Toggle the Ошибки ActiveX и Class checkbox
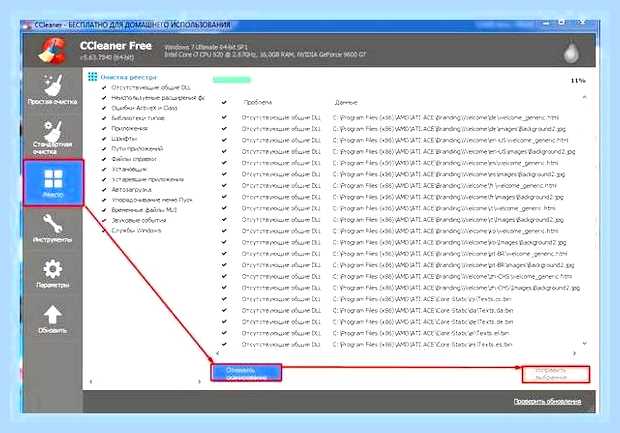Image resolution: width=620 pixels, height=433 pixels. click(104, 108)
